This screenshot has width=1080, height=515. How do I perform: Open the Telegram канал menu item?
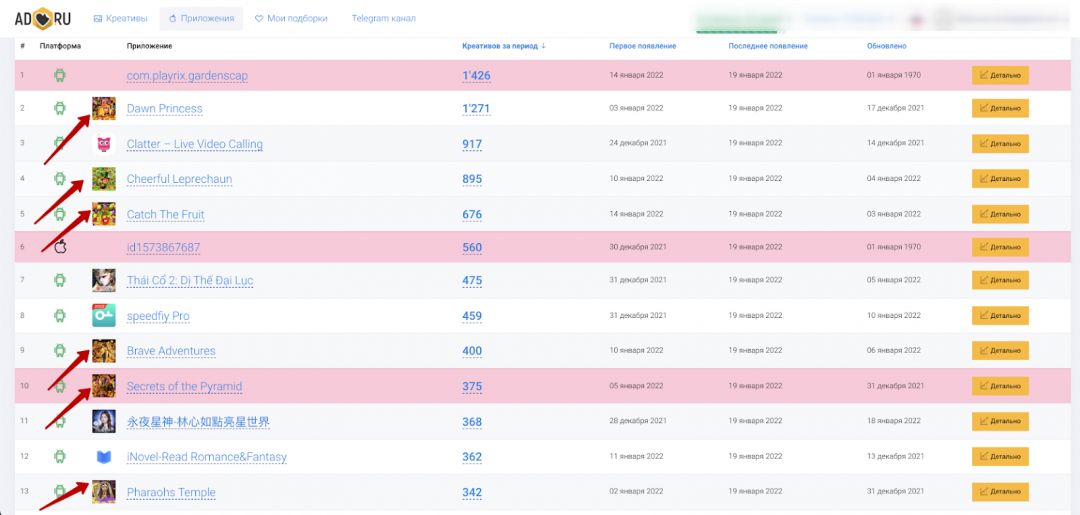(383, 18)
